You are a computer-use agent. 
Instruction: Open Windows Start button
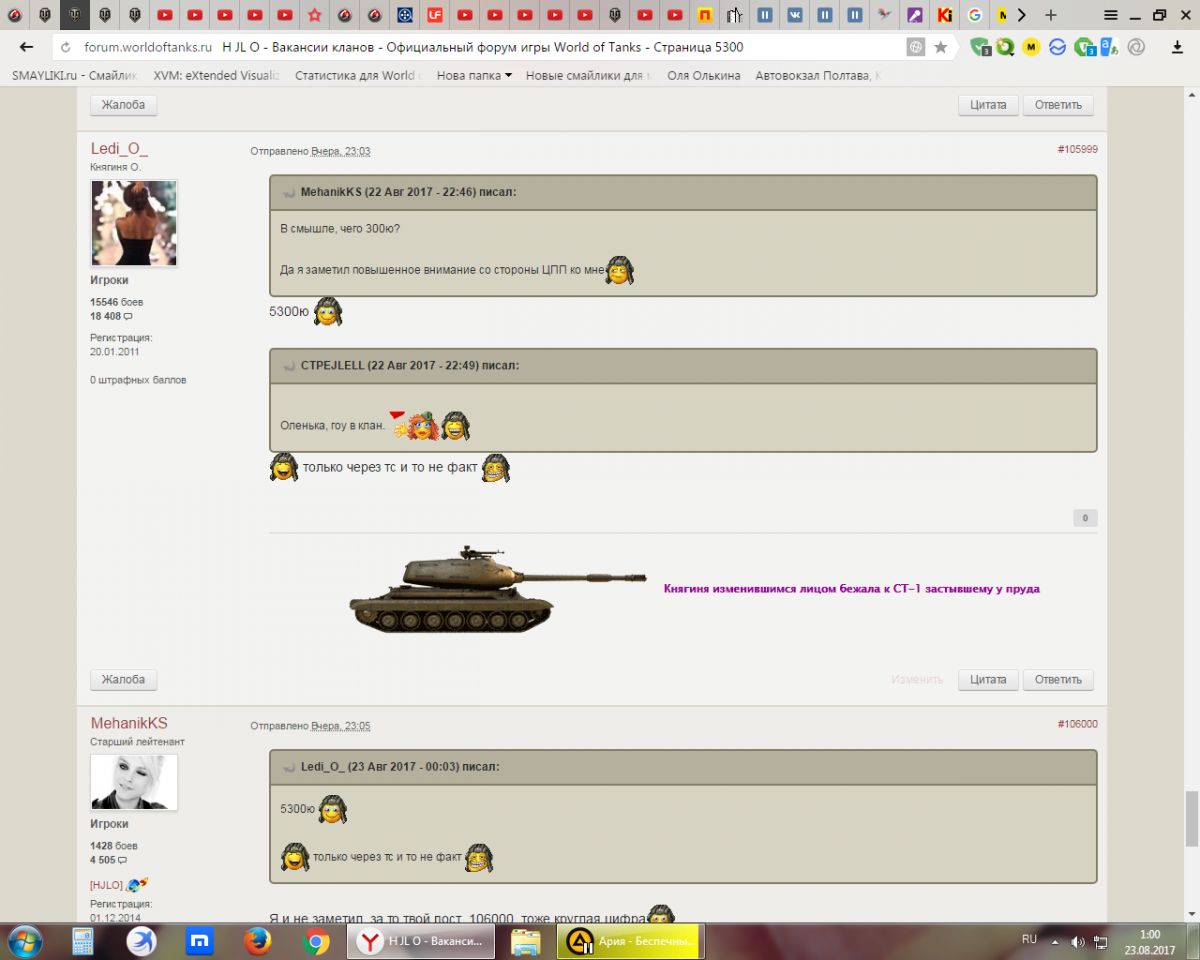(24, 941)
